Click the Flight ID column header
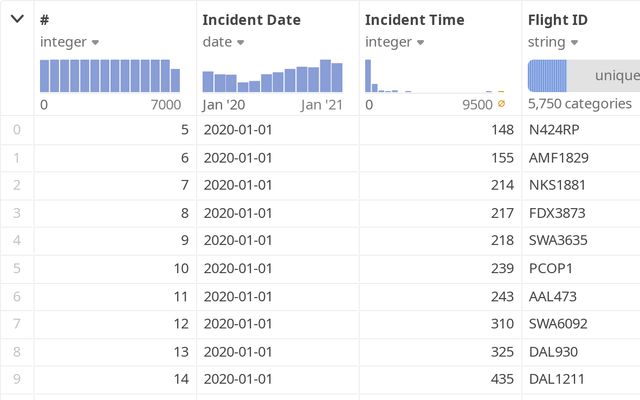The image size is (640, 400). pos(559,19)
